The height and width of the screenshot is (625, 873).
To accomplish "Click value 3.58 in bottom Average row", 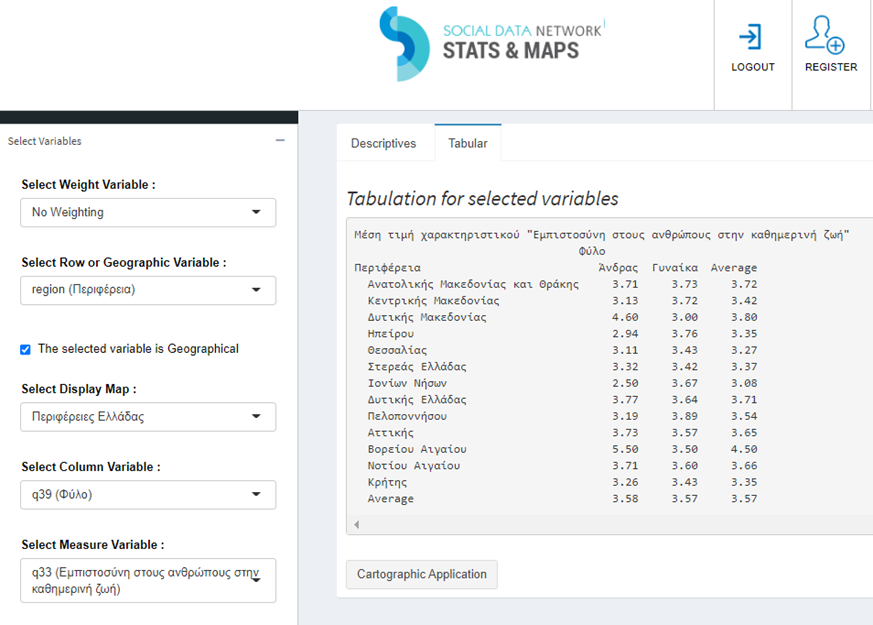I will tap(625, 499).
